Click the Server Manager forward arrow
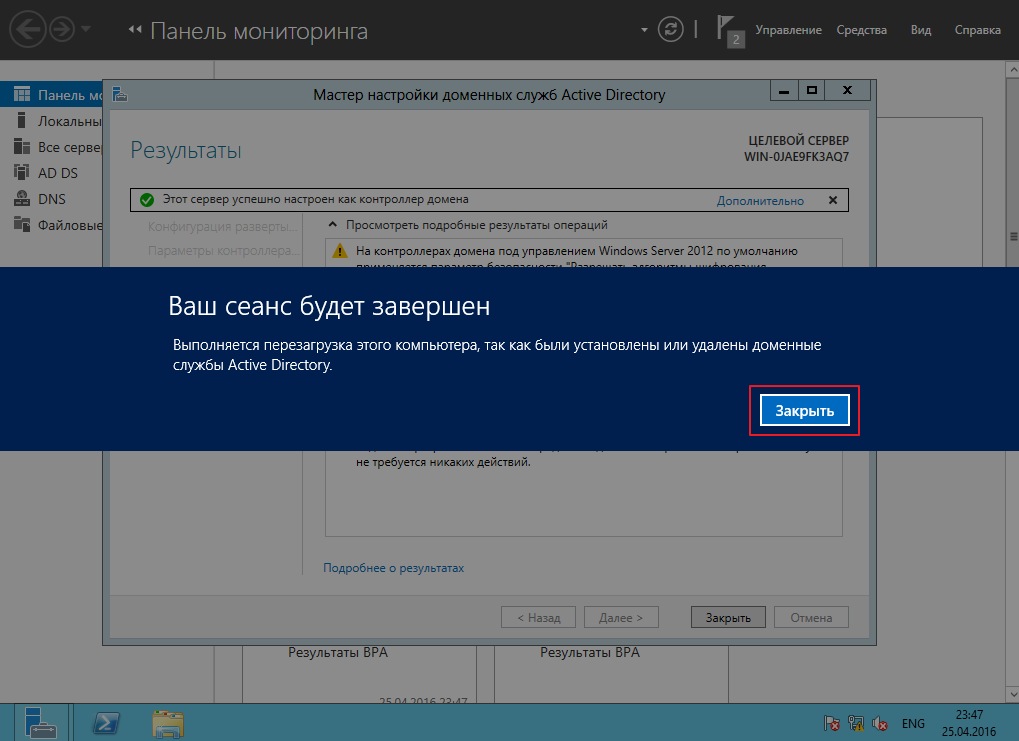This screenshot has width=1019, height=741. (x=63, y=30)
